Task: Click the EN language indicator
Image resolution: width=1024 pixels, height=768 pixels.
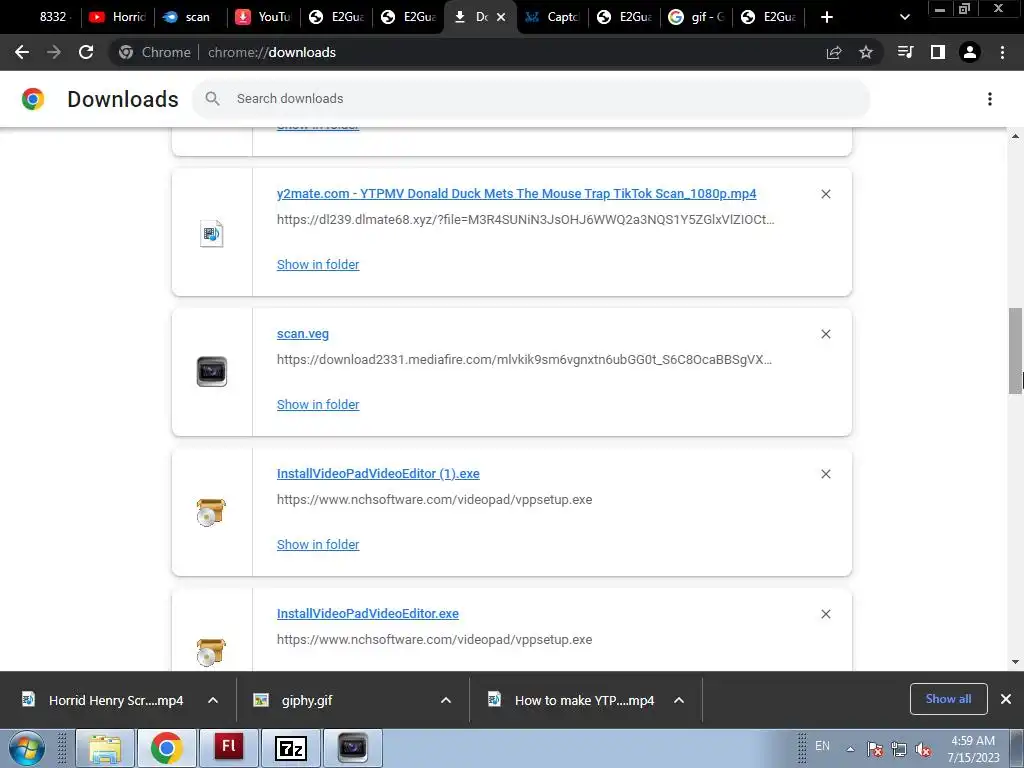Action: (x=822, y=746)
